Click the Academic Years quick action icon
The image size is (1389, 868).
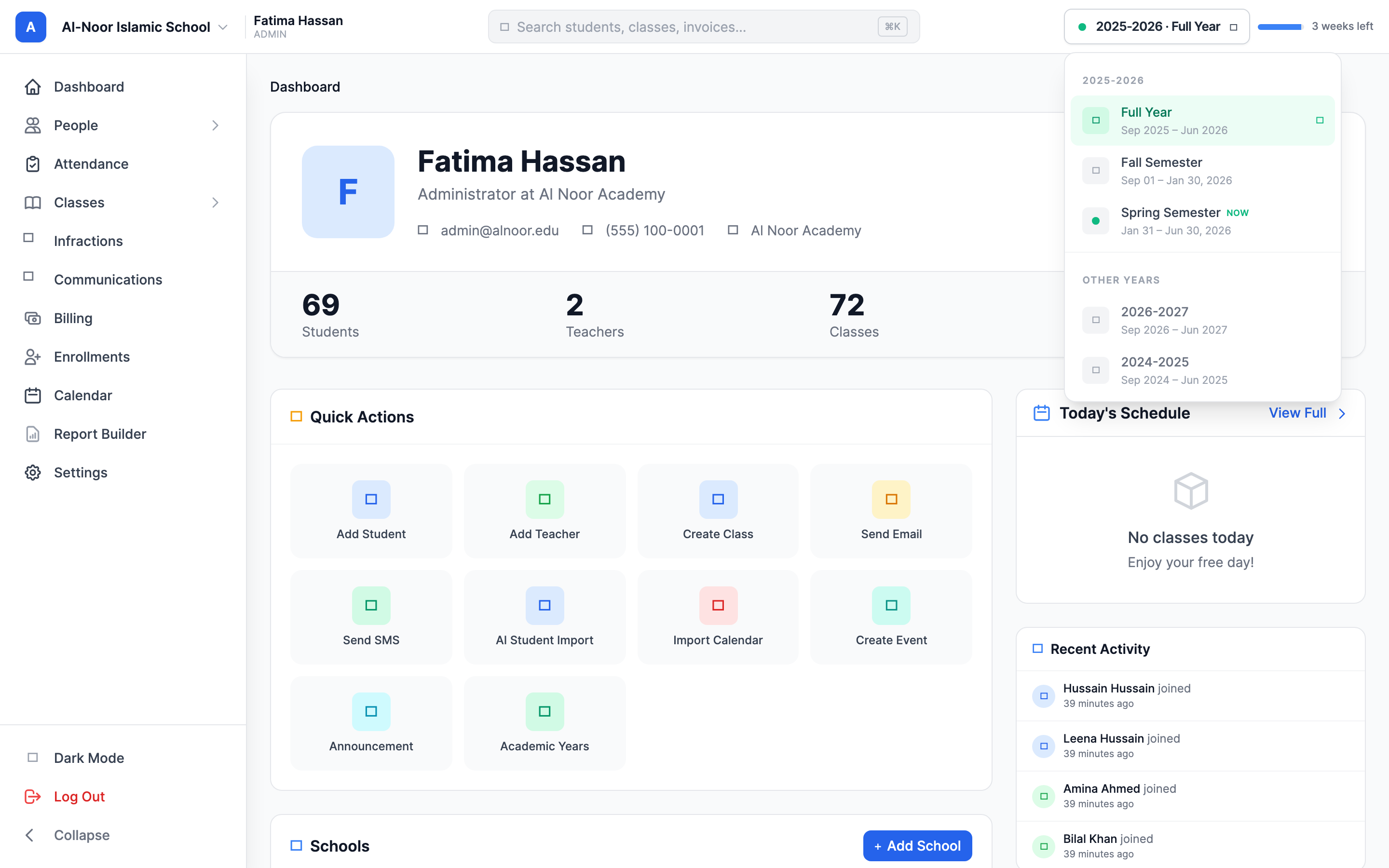(545, 711)
